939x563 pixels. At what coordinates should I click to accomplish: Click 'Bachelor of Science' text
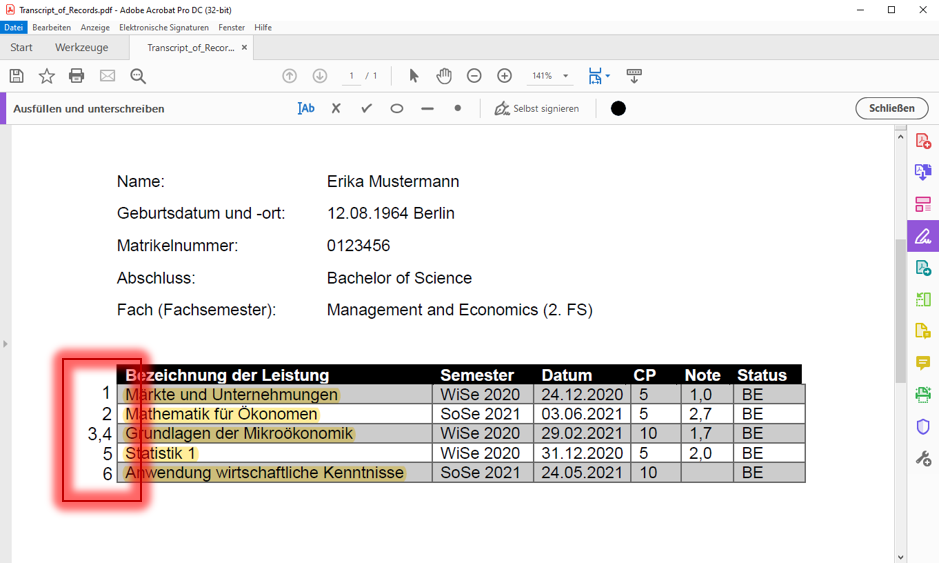pyautogui.click(x=399, y=278)
